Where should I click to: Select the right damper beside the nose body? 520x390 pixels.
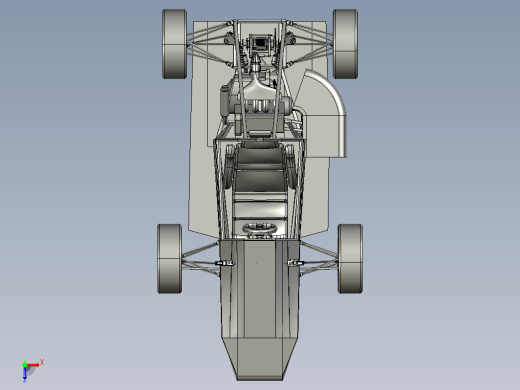[x=295, y=263]
